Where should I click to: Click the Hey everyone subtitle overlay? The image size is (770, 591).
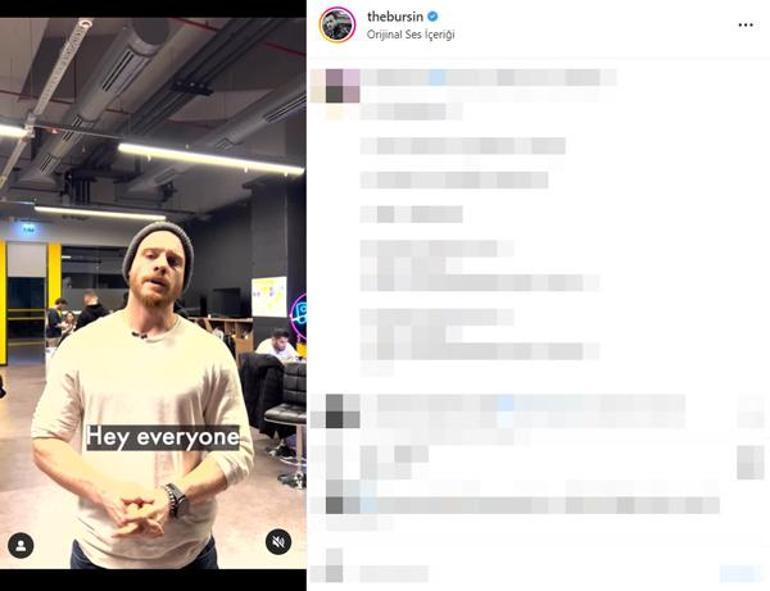[x=163, y=437]
